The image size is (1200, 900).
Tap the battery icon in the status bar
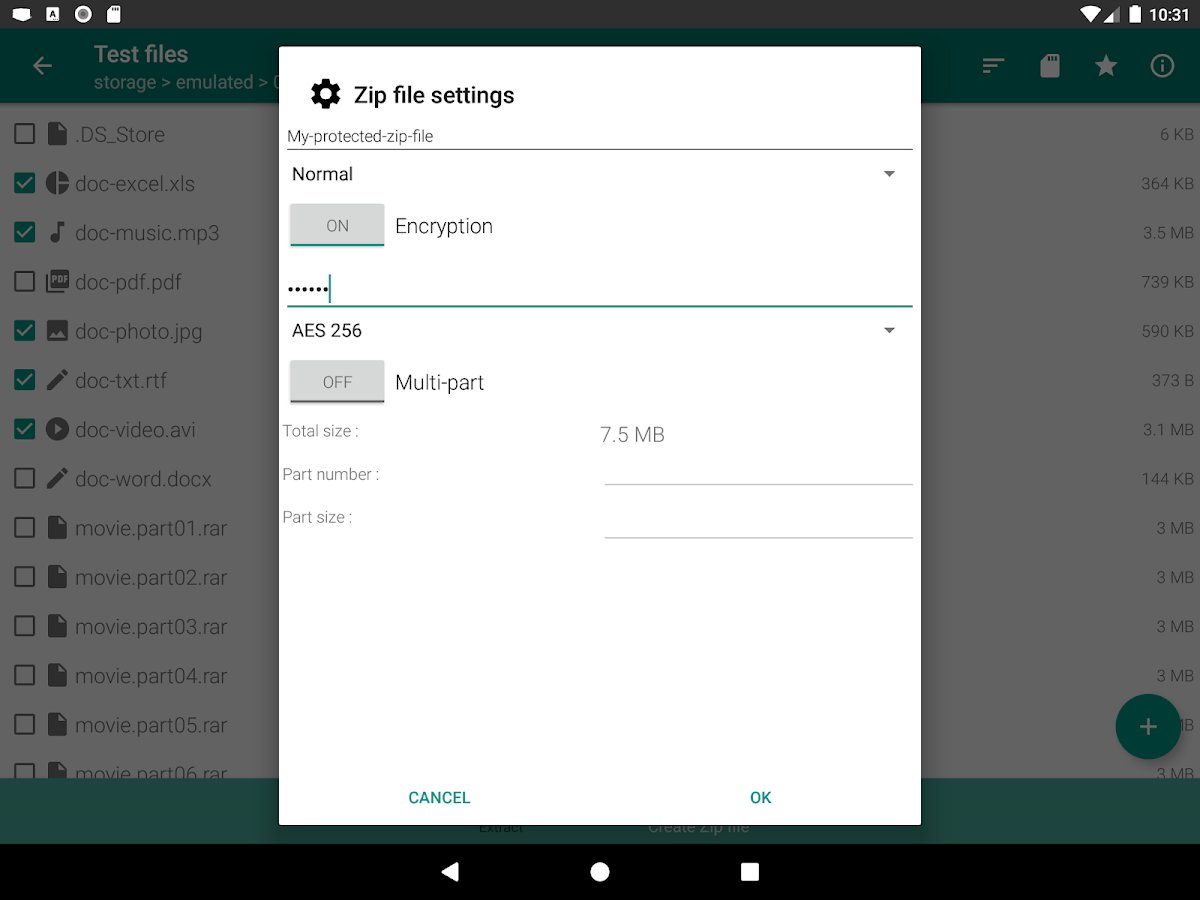pos(1135,14)
